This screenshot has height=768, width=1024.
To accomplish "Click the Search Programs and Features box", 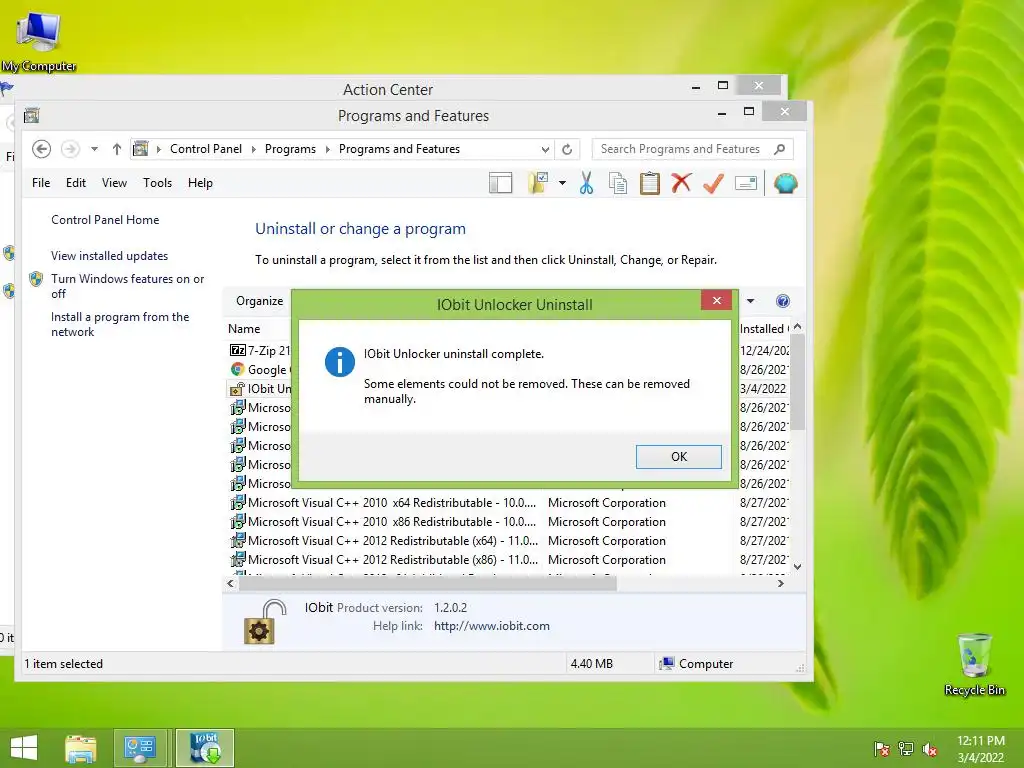I will point(692,149).
